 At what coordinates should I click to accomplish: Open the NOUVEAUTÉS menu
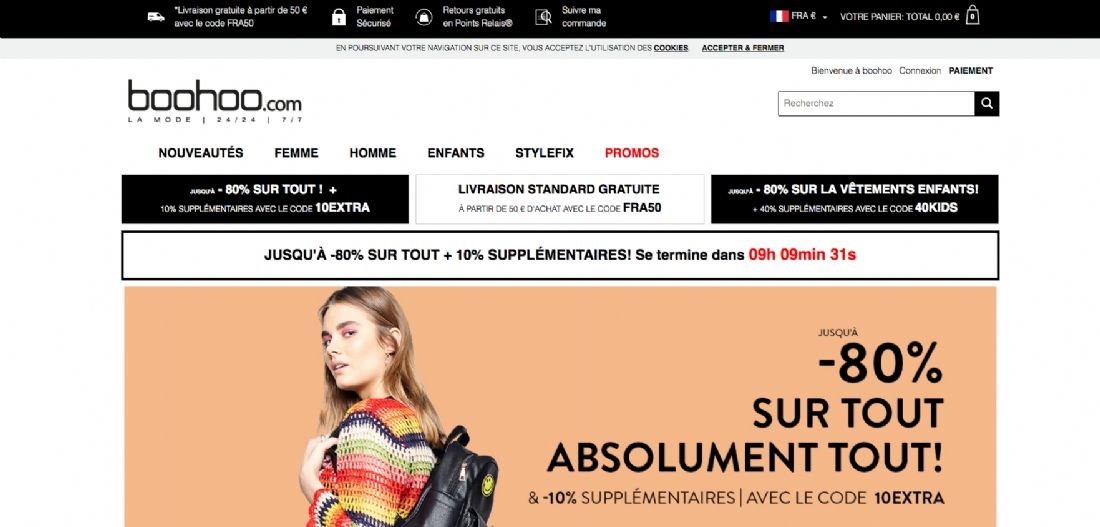pos(201,153)
